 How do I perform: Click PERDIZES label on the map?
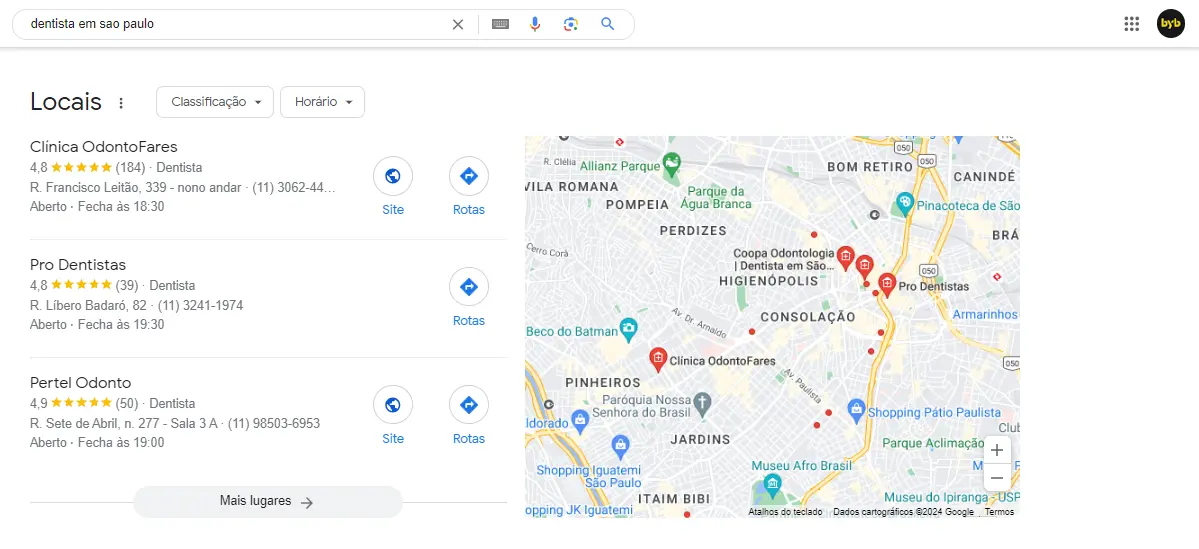(x=692, y=230)
